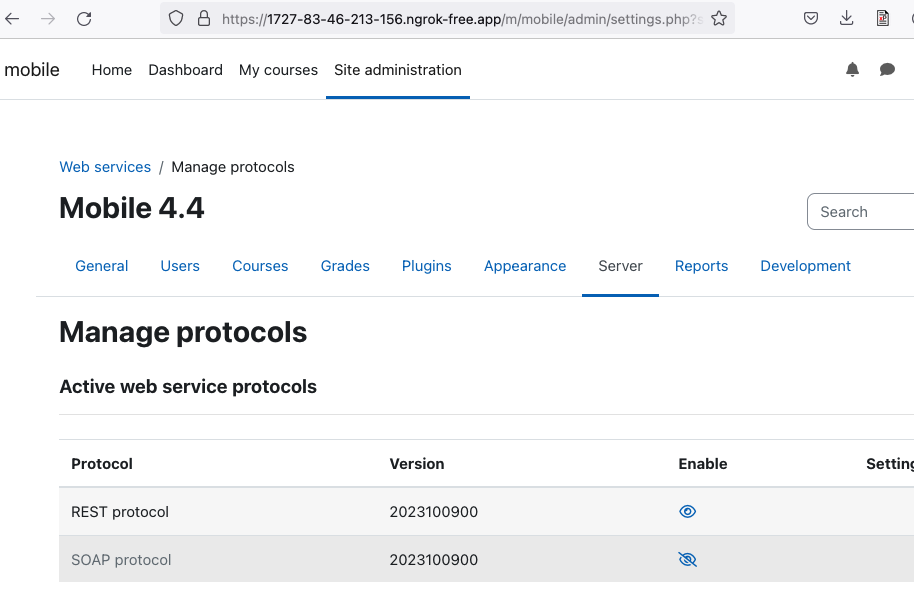Open the Reports tab
The image size is (914, 602).
(x=701, y=266)
